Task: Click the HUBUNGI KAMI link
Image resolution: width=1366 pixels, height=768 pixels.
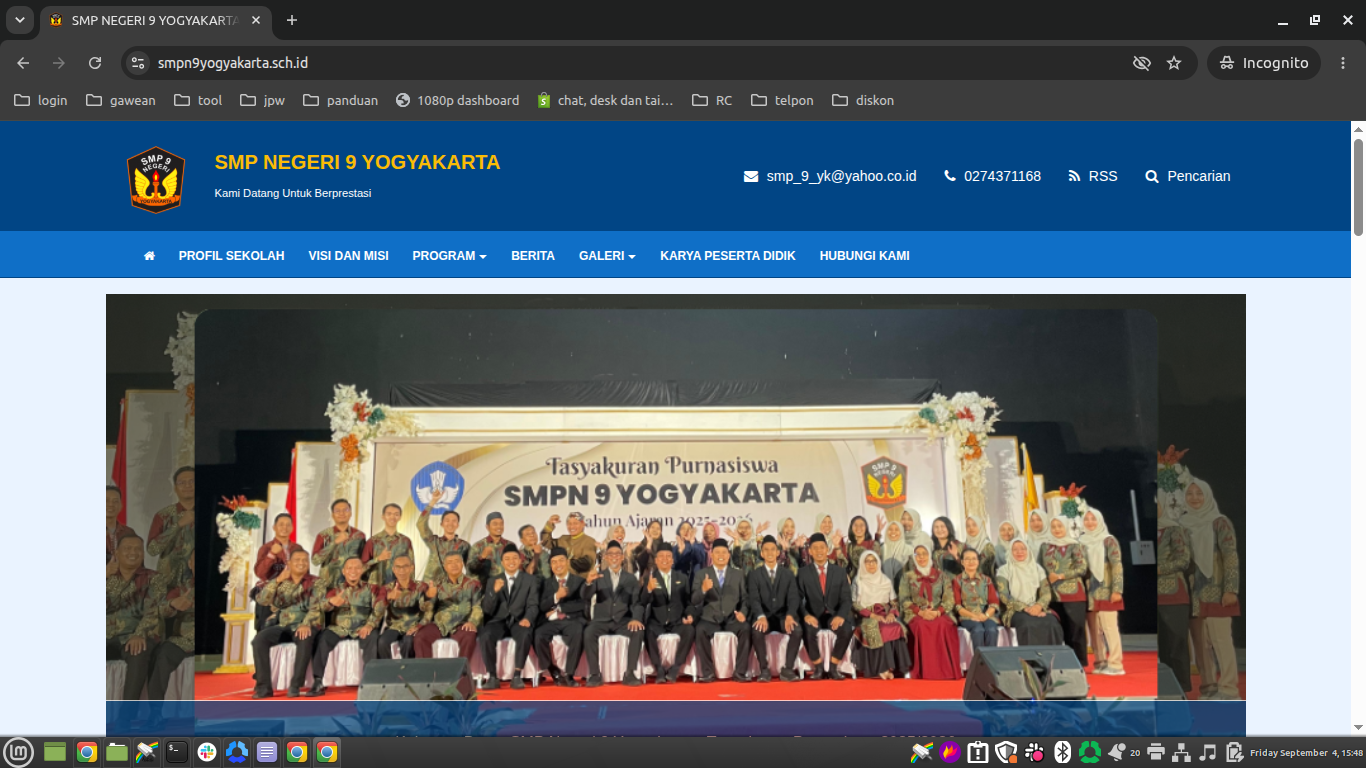Action: (x=864, y=256)
